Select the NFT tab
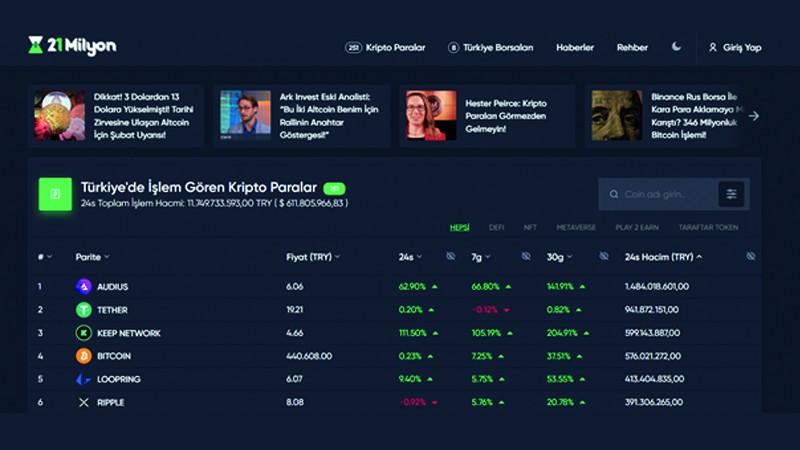The width and height of the screenshot is (800, 450). [530, 228]
